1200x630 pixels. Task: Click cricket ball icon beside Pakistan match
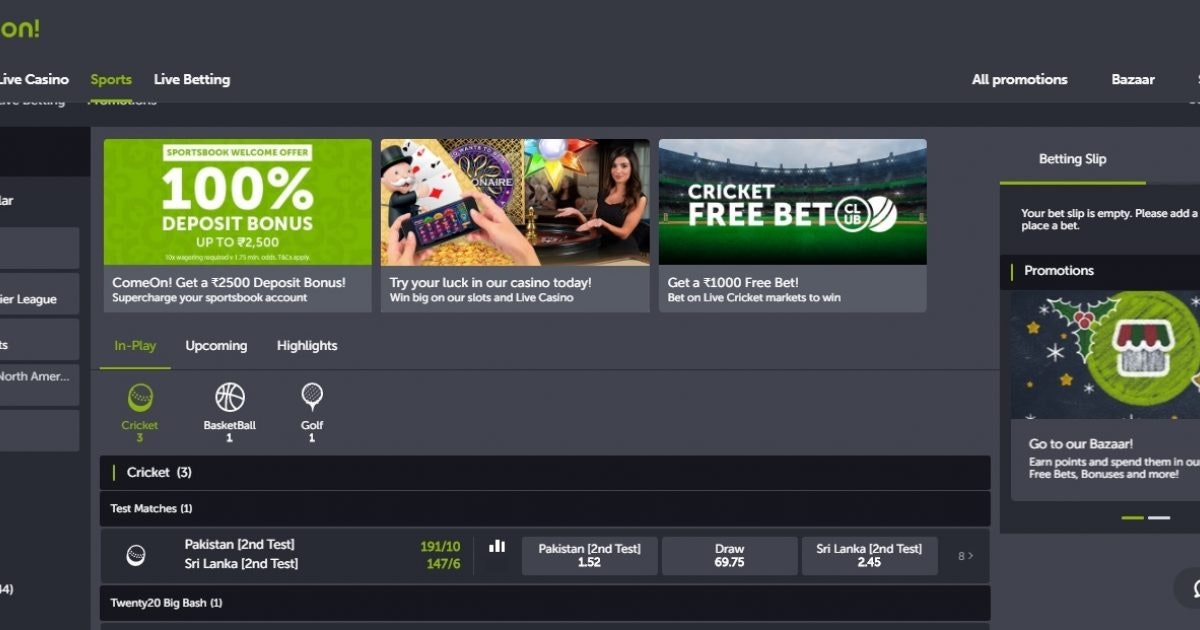136,555
